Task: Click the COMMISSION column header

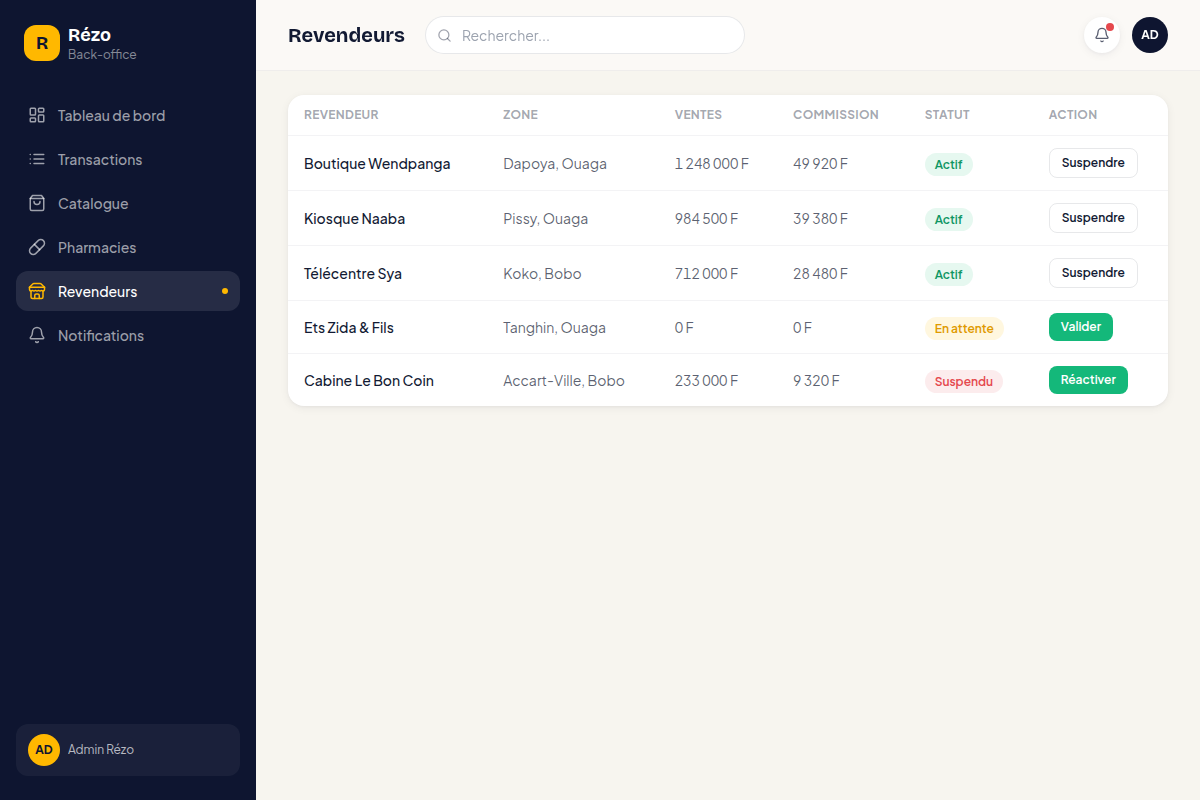Action: [836, 115]
